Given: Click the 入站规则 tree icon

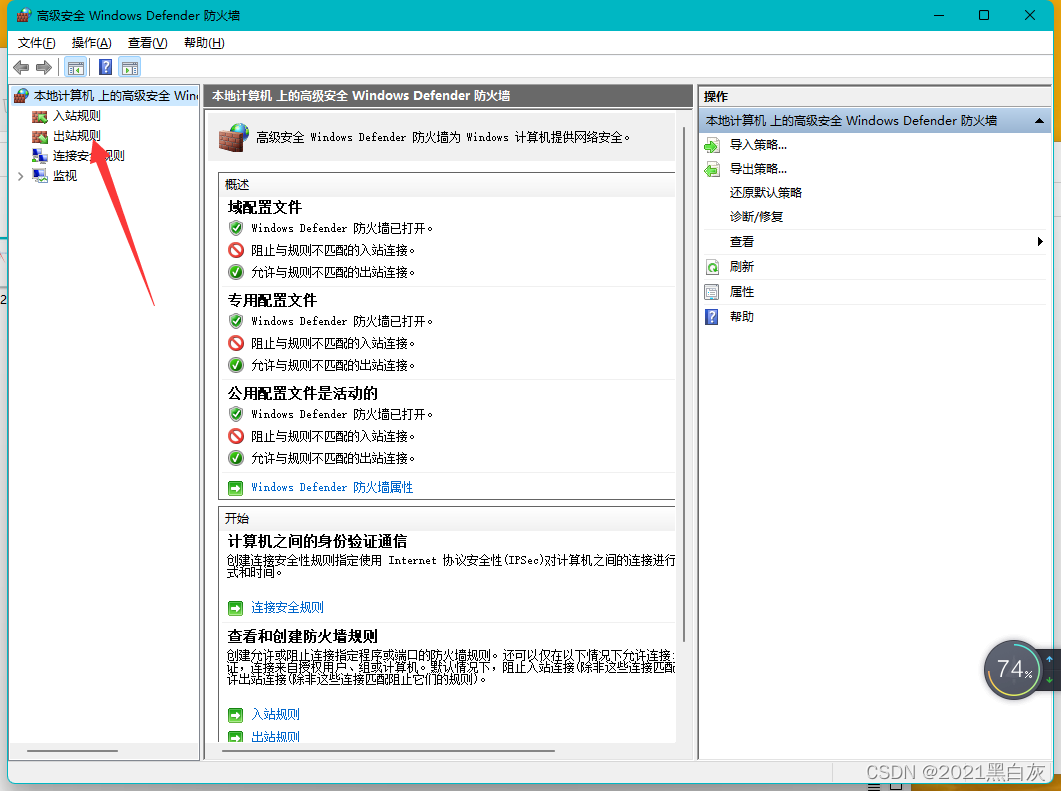Looking at the screenshot, I should pos(40,116).
